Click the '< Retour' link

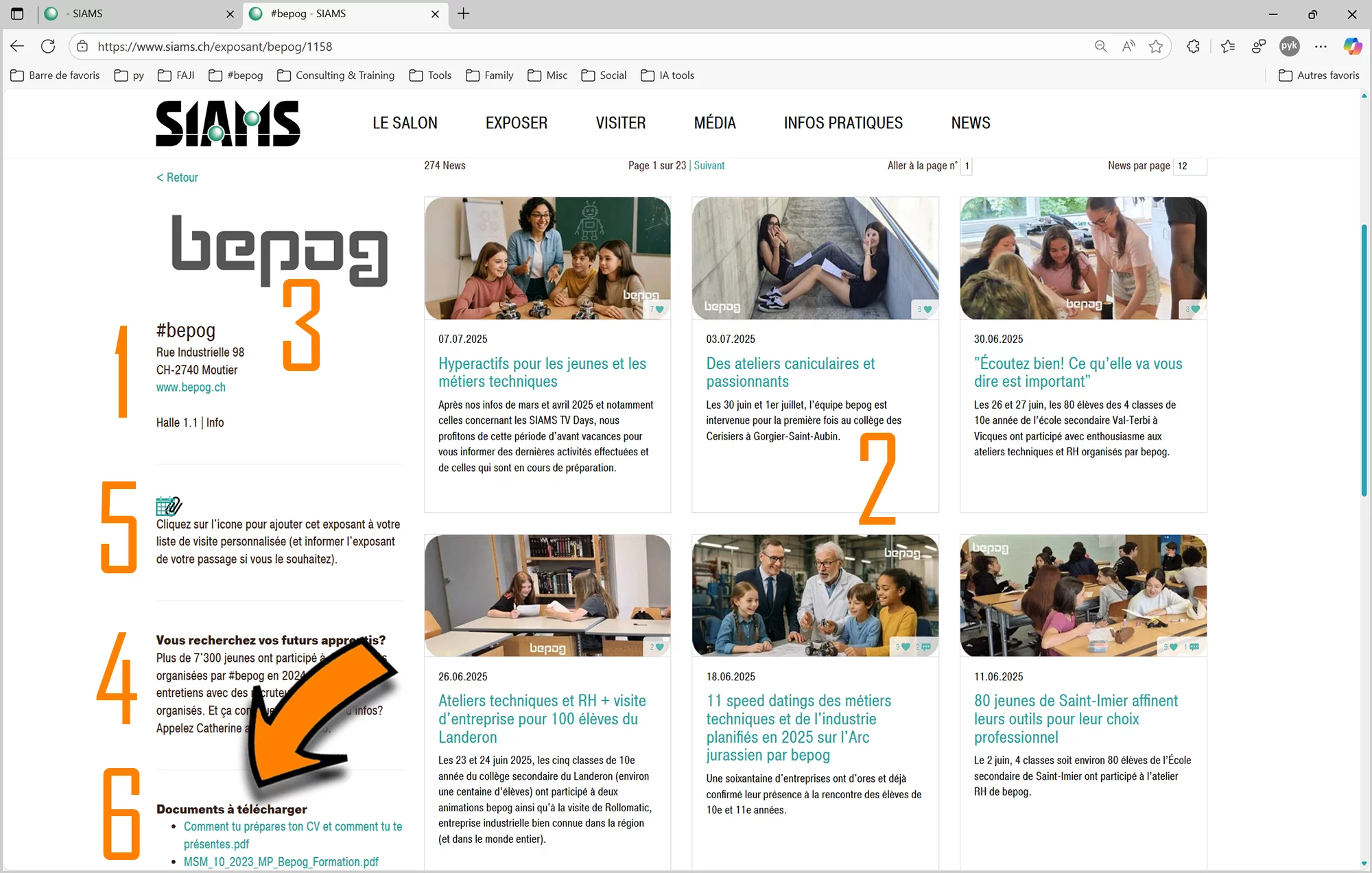click(x=177, y=178)
